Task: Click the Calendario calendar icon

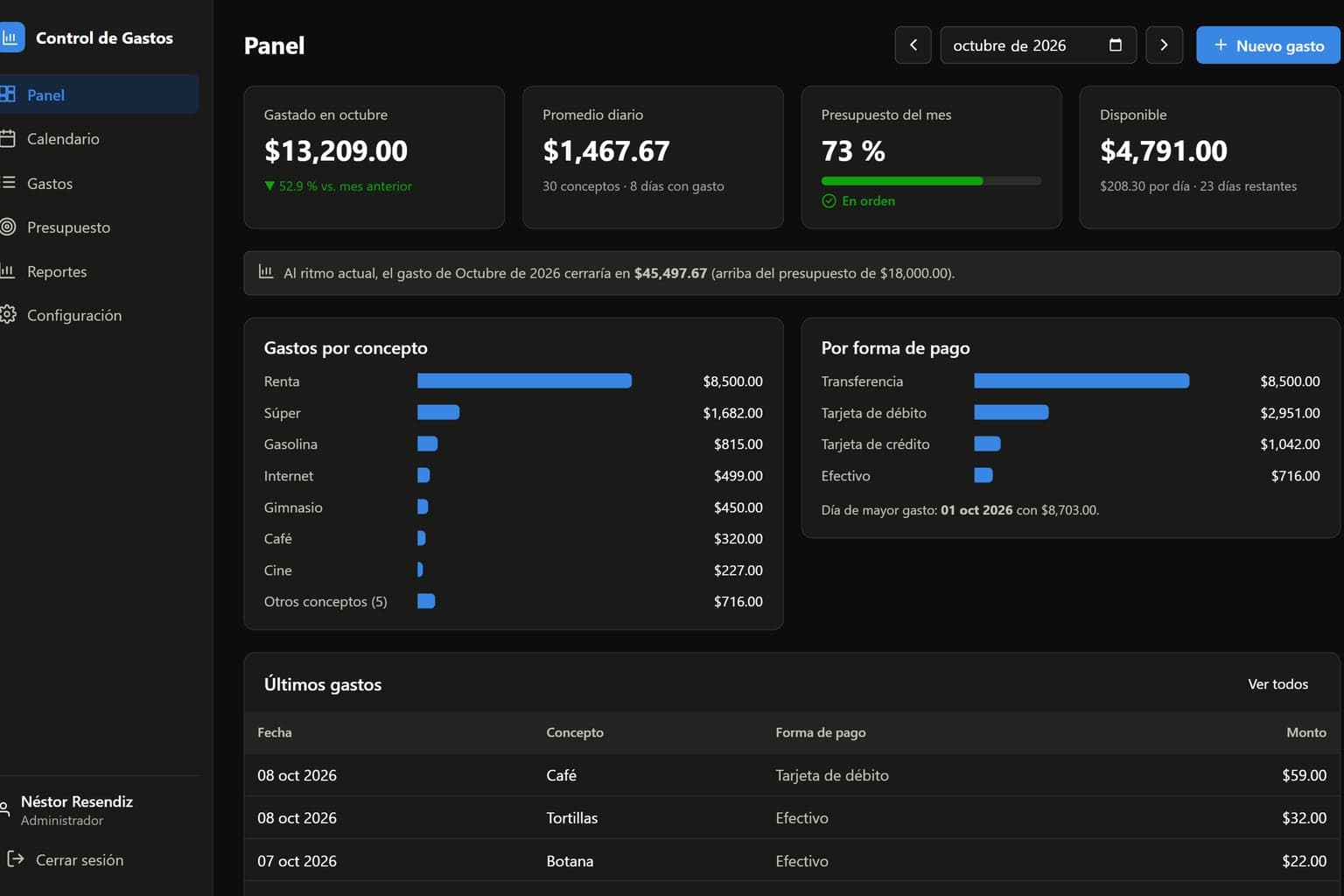Action: point(8,138)
